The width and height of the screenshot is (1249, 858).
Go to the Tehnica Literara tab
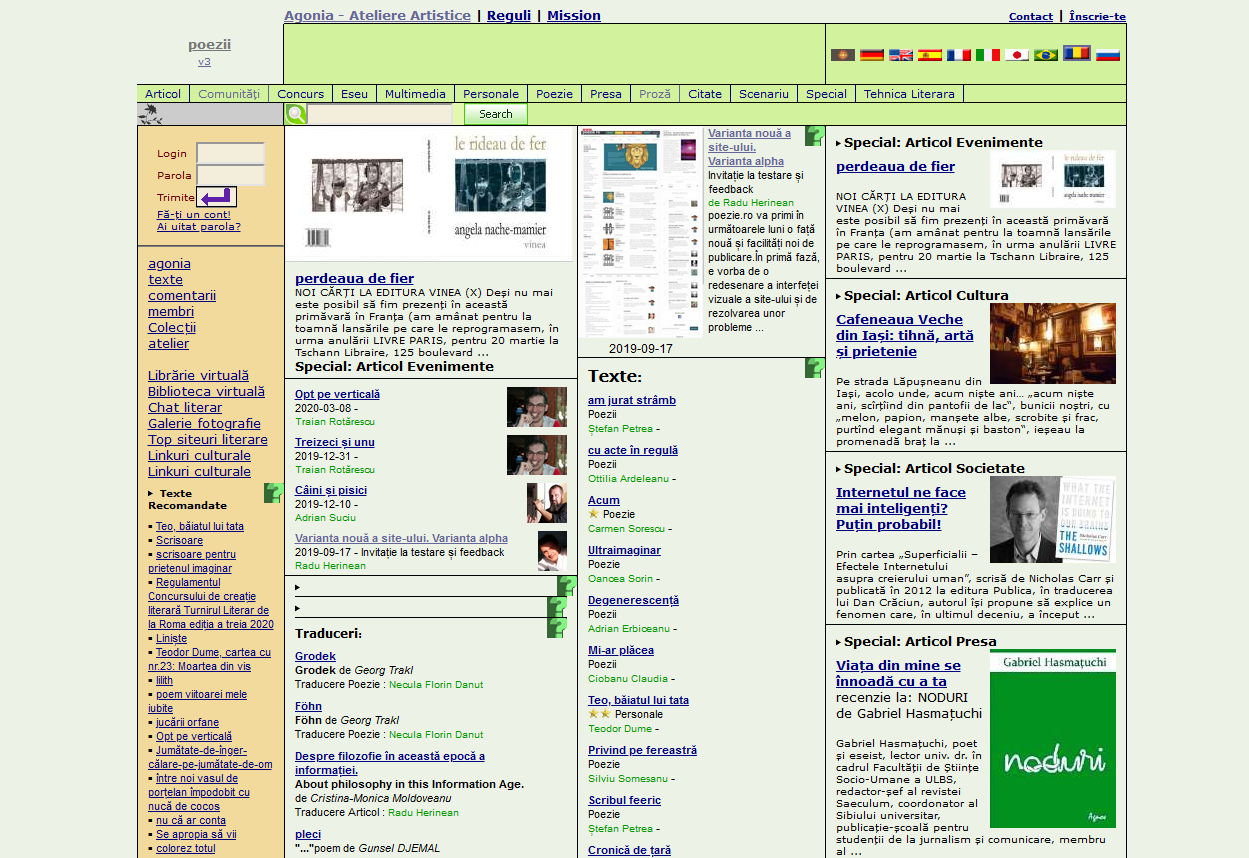click(x=910, y=94)
